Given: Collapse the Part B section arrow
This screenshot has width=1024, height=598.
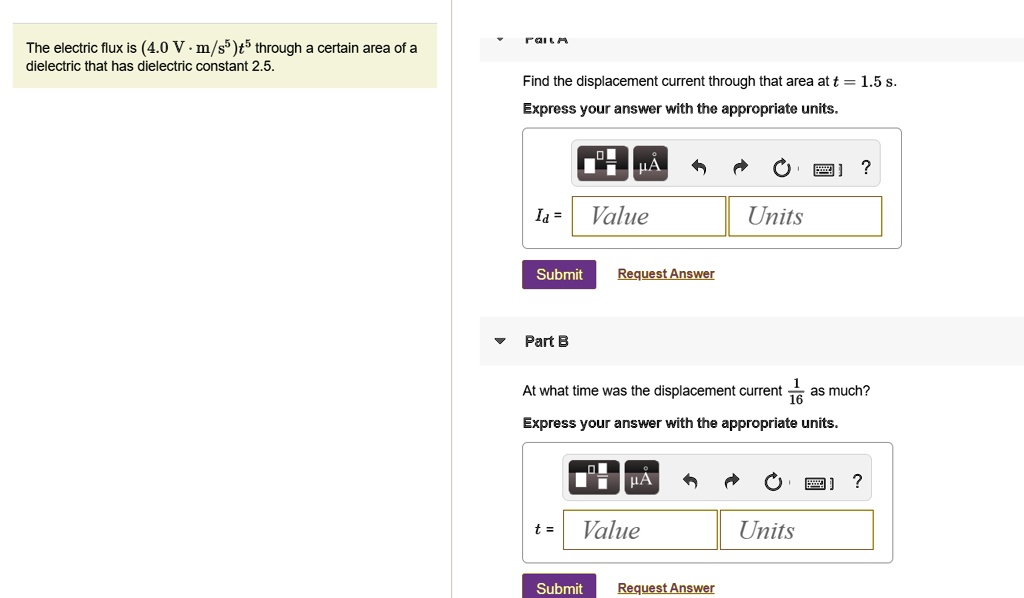Looking at the screenshot, I should [x=500, y=341].
